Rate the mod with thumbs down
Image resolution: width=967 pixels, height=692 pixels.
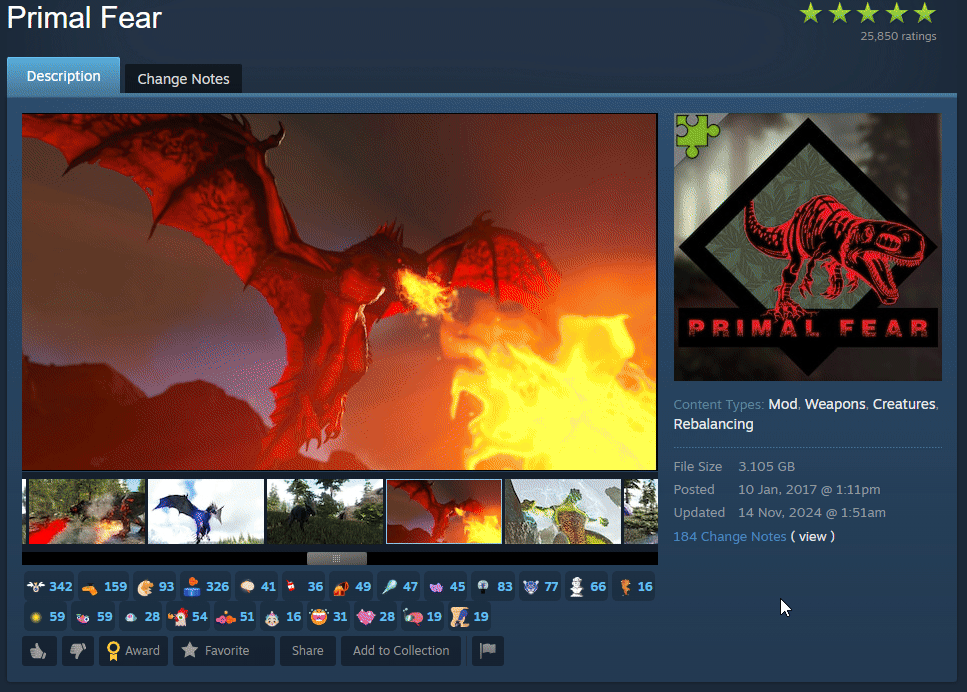click(78, 651)
